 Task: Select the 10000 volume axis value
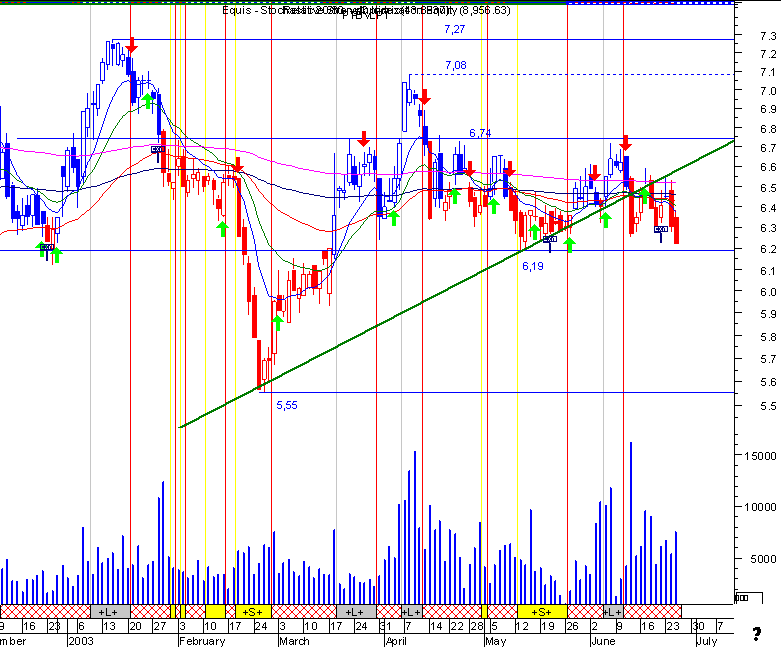[x=760, y=507]
